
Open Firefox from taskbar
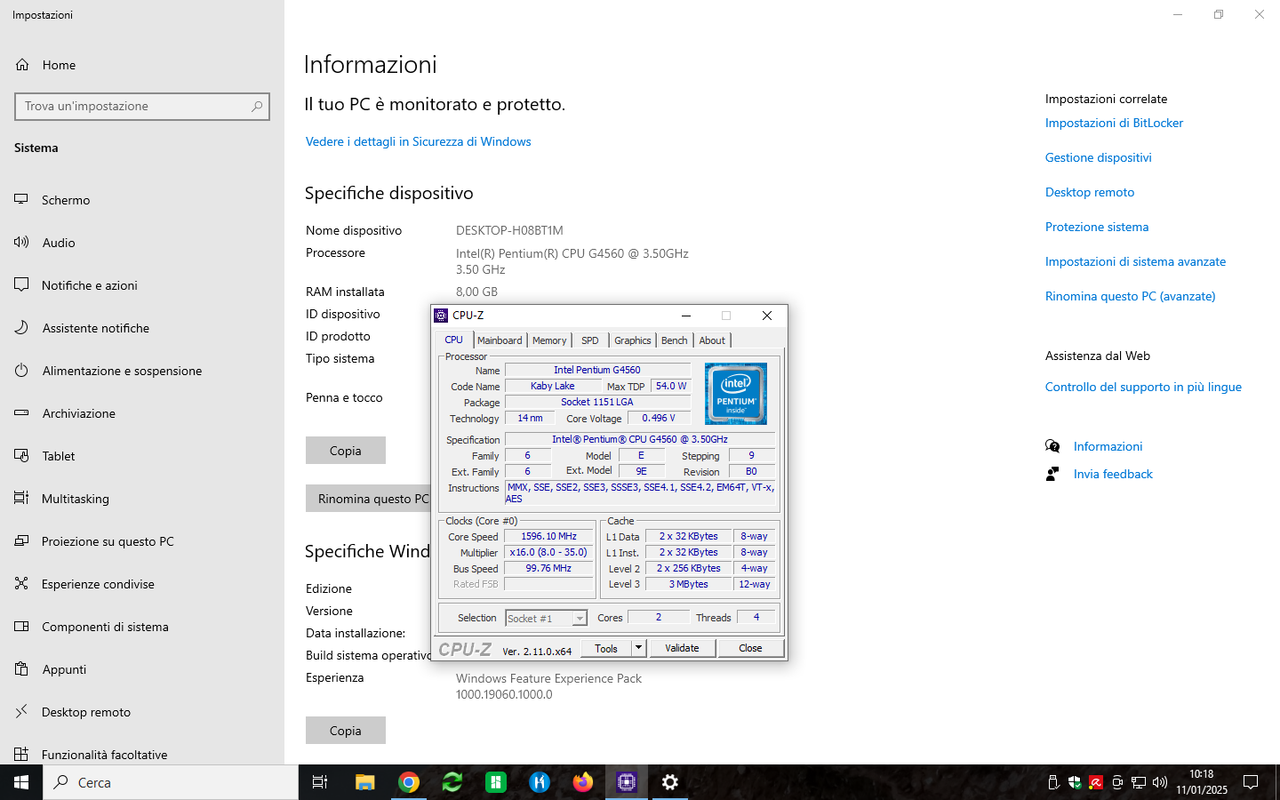coord(583,782)
